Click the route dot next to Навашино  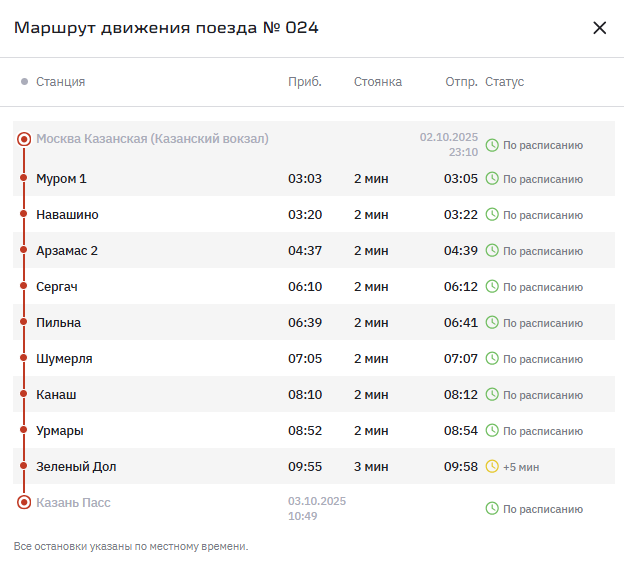click(x=23, y=214)
